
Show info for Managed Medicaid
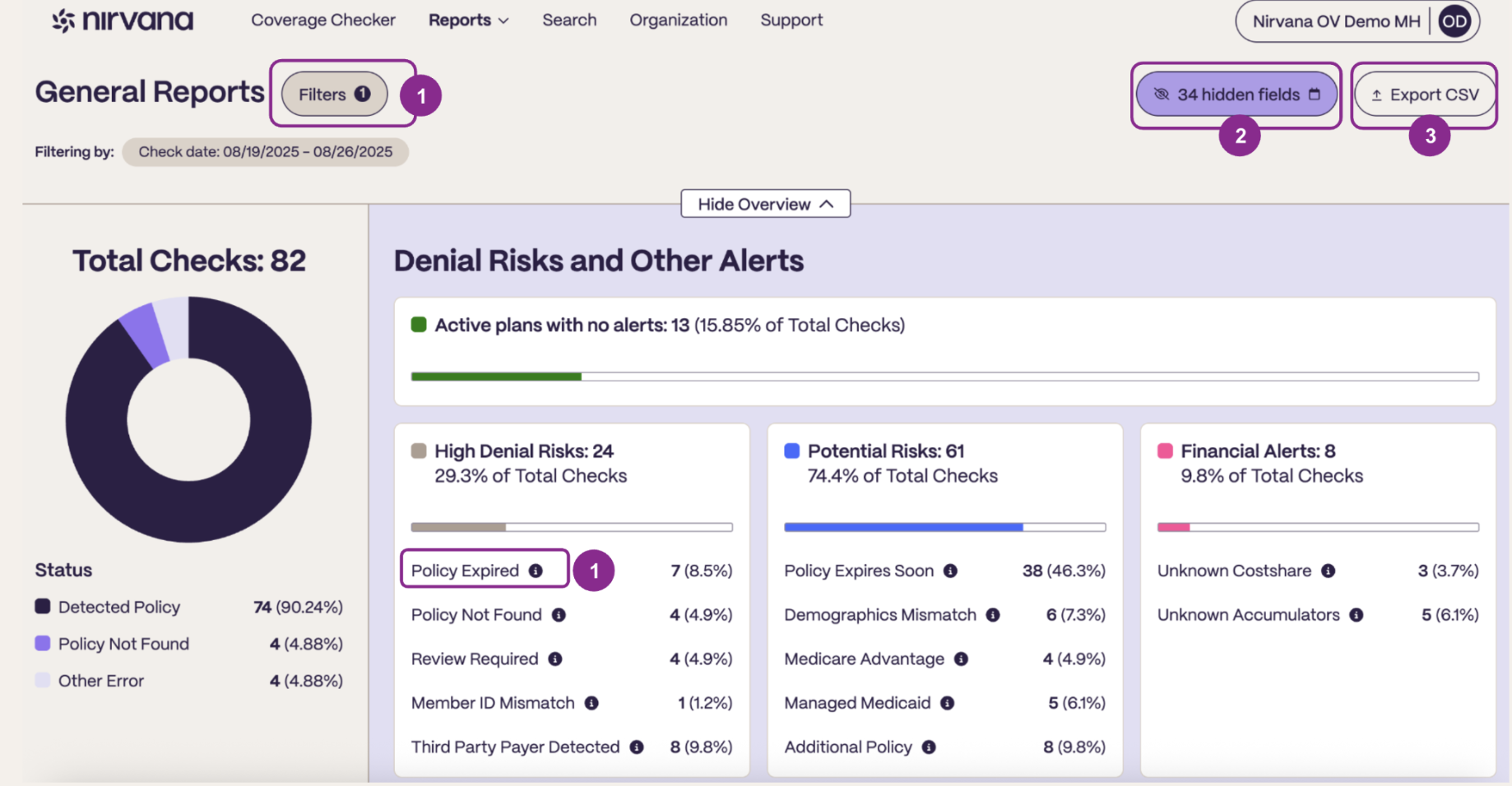[x=947, y=703]
